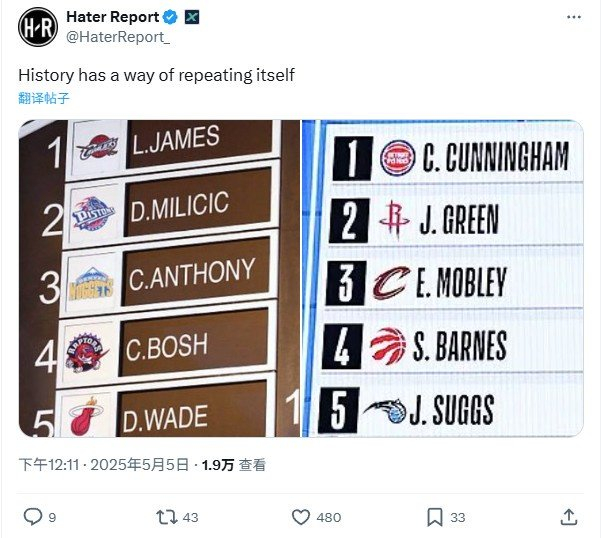
Task: Click the share upload icon
Action: tap(568, 517)
